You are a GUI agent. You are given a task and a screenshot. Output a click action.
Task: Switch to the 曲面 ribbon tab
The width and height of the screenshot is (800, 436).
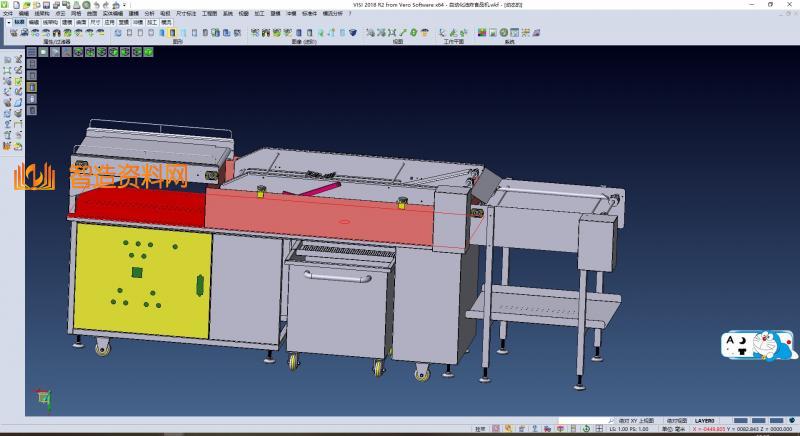pyautogui.click(x=81, y=20)
